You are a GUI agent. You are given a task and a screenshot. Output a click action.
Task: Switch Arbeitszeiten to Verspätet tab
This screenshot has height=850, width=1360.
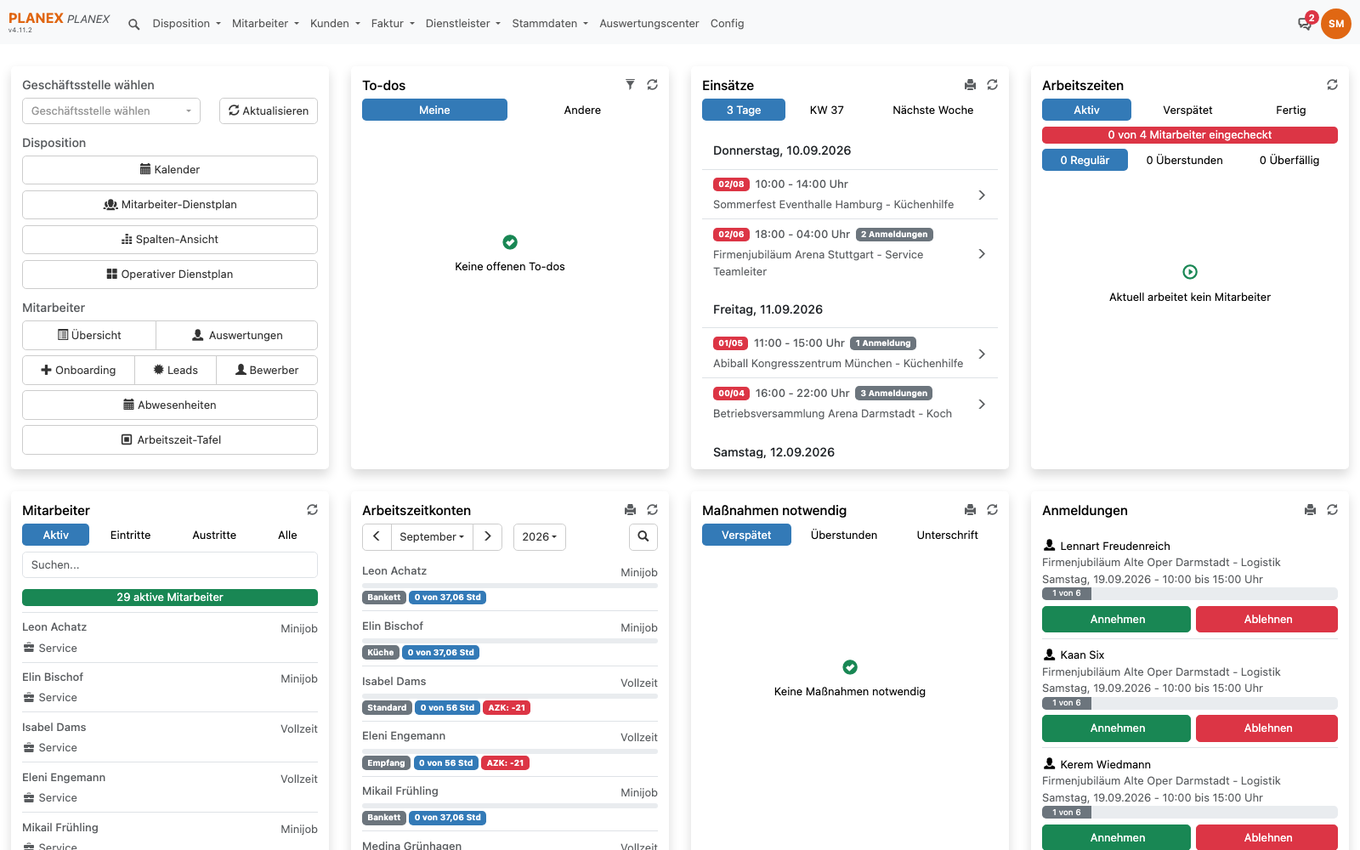(x=1188, y=110)
